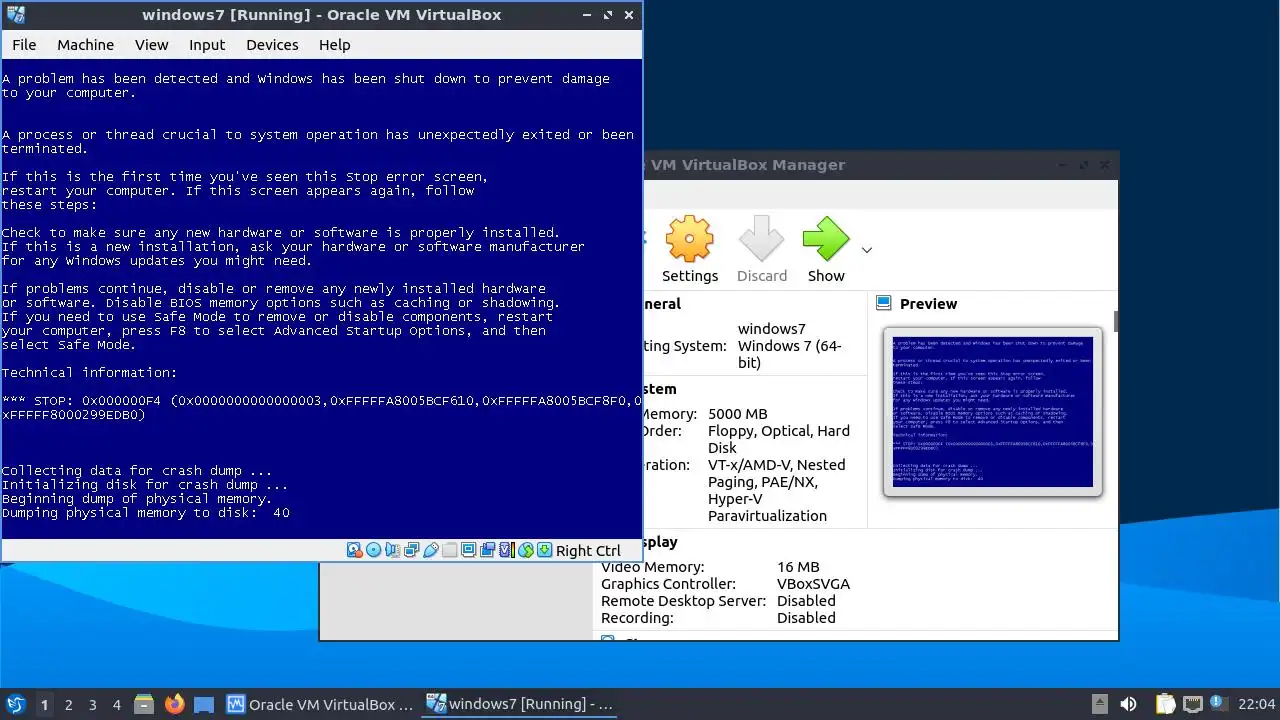
Task: Click the 22:04 clock
Action: pyautogui.click(x=1256, y=704)
